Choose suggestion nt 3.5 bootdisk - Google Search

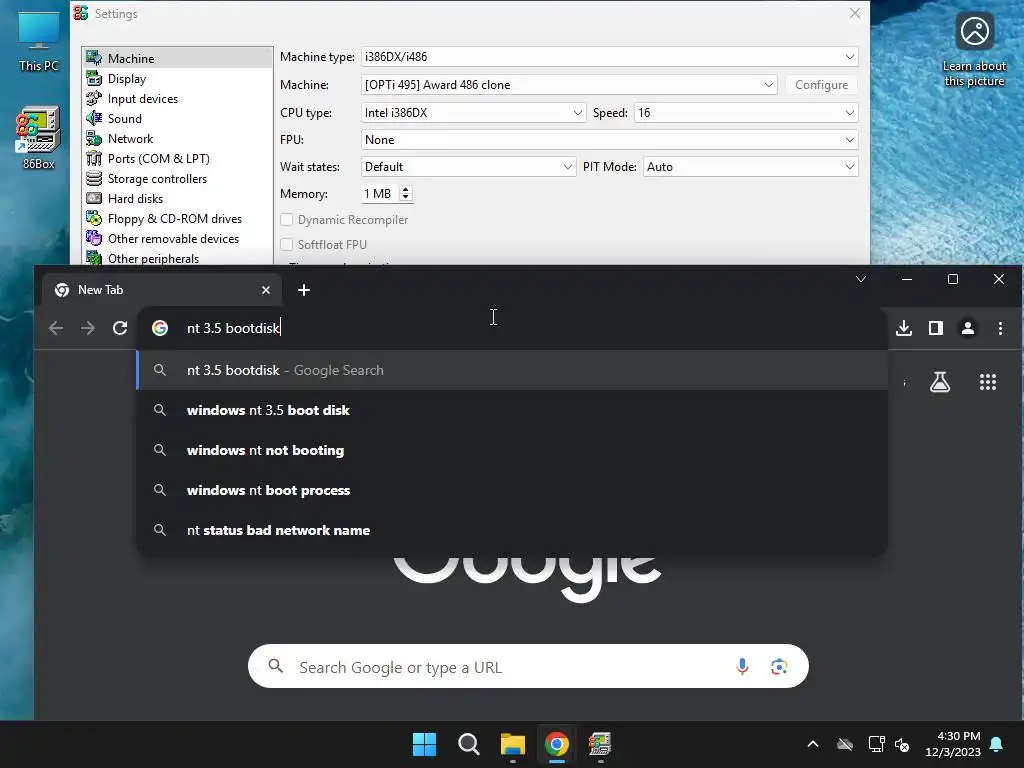[x=511, y=370]
